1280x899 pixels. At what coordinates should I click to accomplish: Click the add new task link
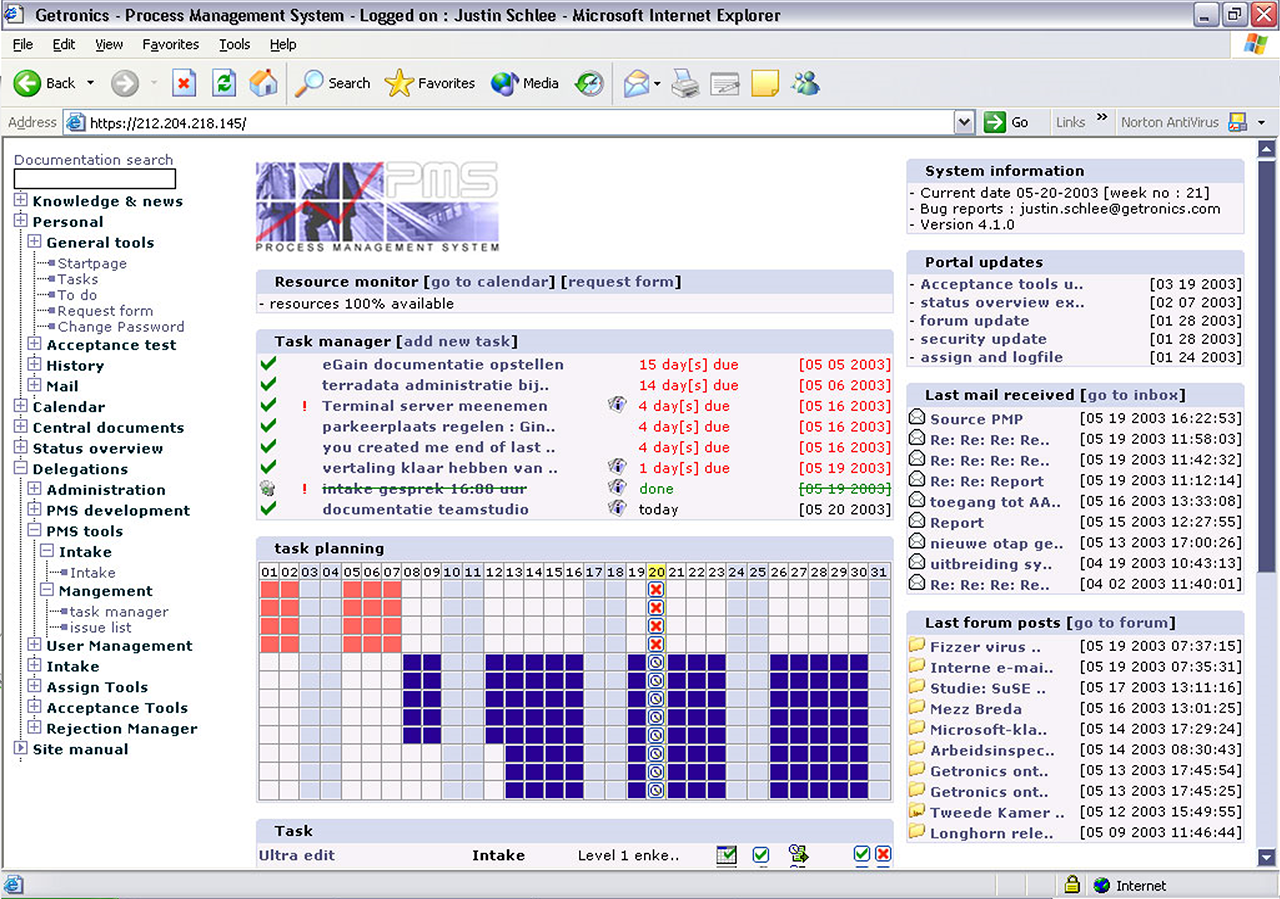pyautogui.click(x=457, y=341)
